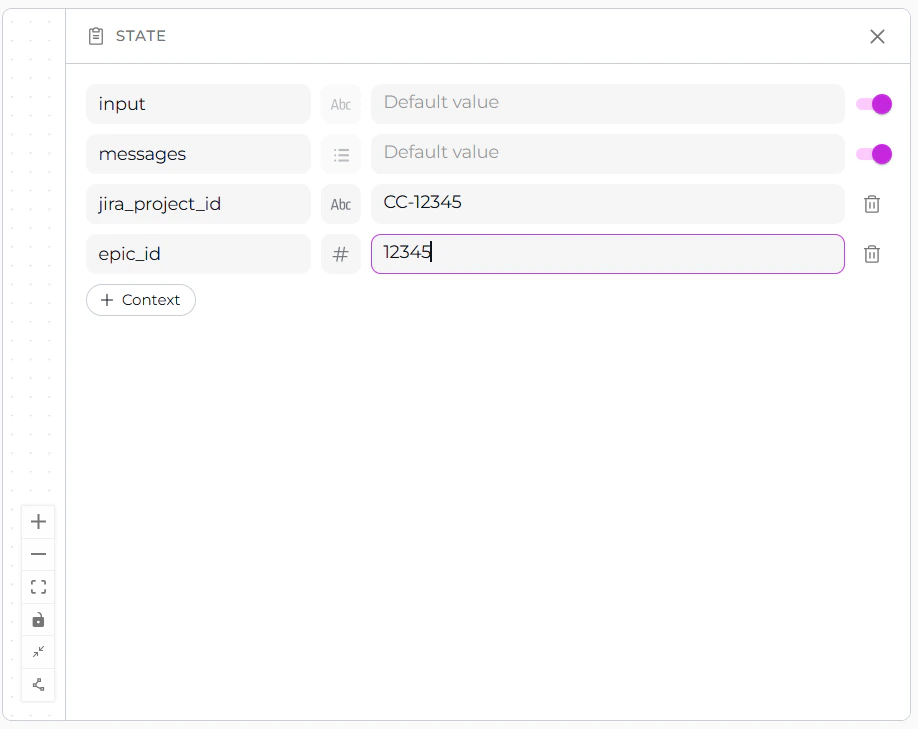The image size is (918, 729).
Task: Close the STATE panel
Action: [877, 36]
